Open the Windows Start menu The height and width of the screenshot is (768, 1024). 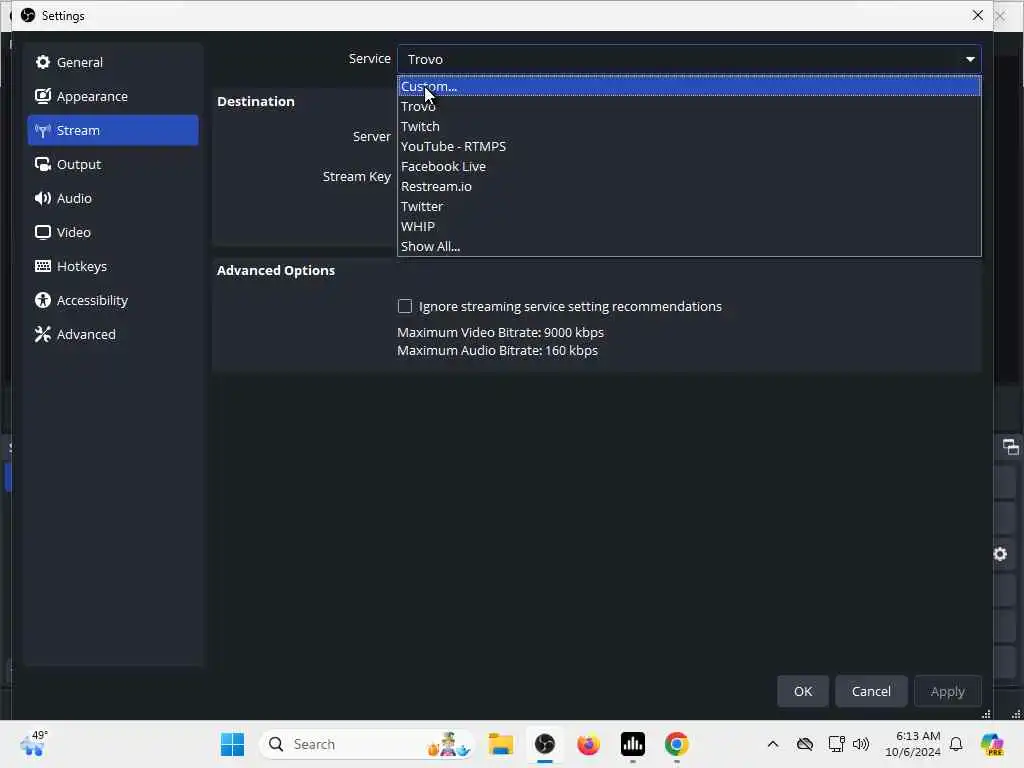point(232,744)
